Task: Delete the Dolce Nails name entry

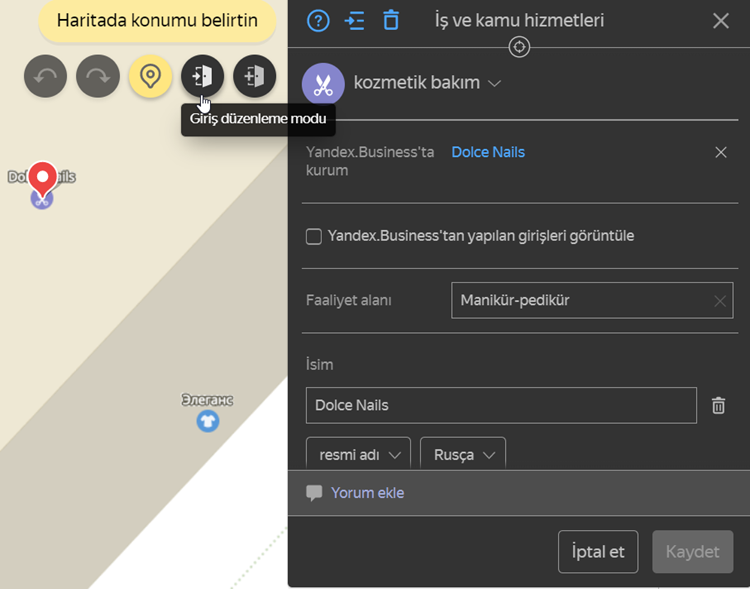Action: pyautogui.click(x=718, y=405)
